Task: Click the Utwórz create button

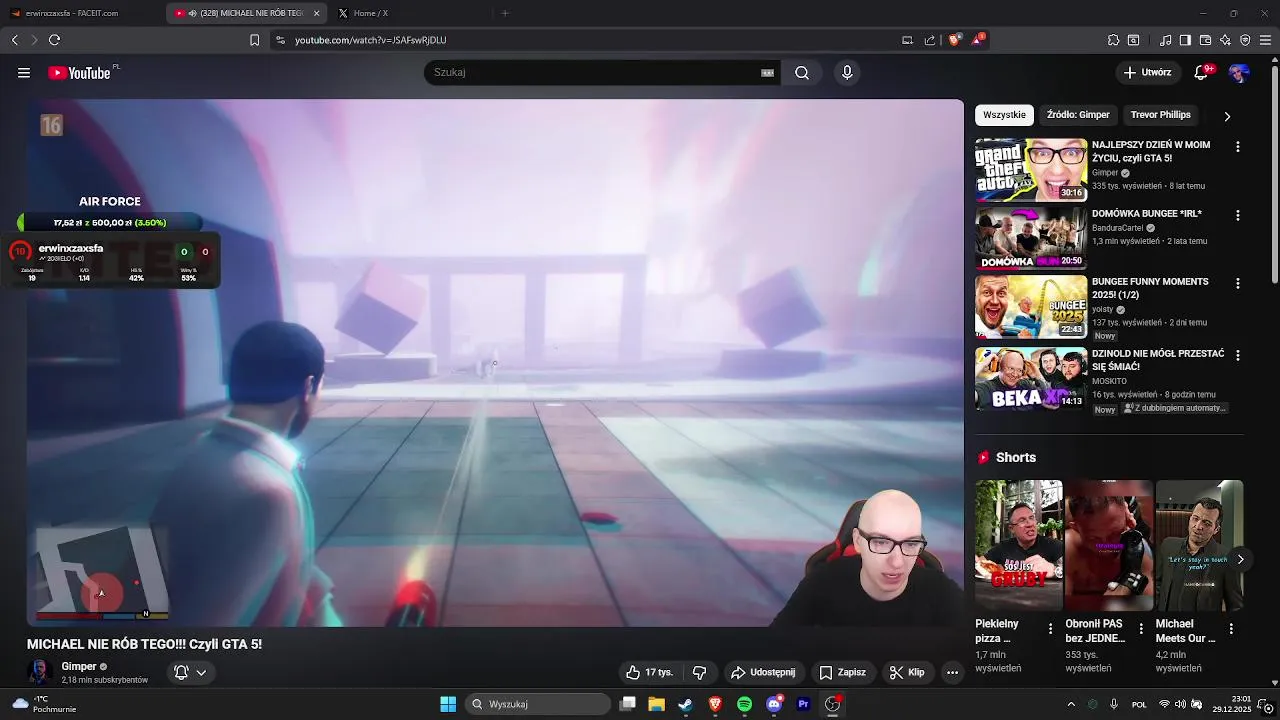Action: pos(1147,73)
